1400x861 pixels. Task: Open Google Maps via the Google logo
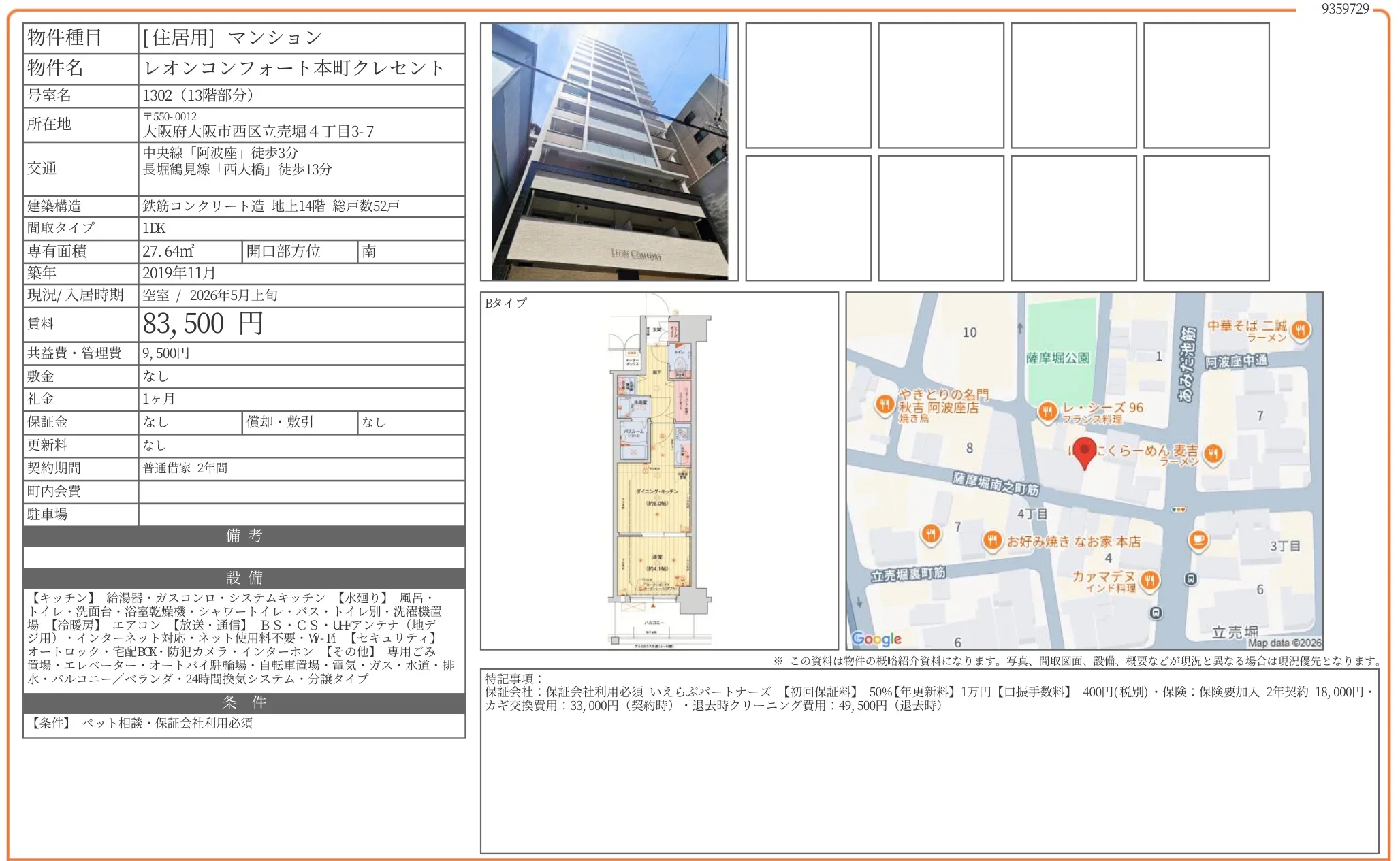(x=878, y=638)
